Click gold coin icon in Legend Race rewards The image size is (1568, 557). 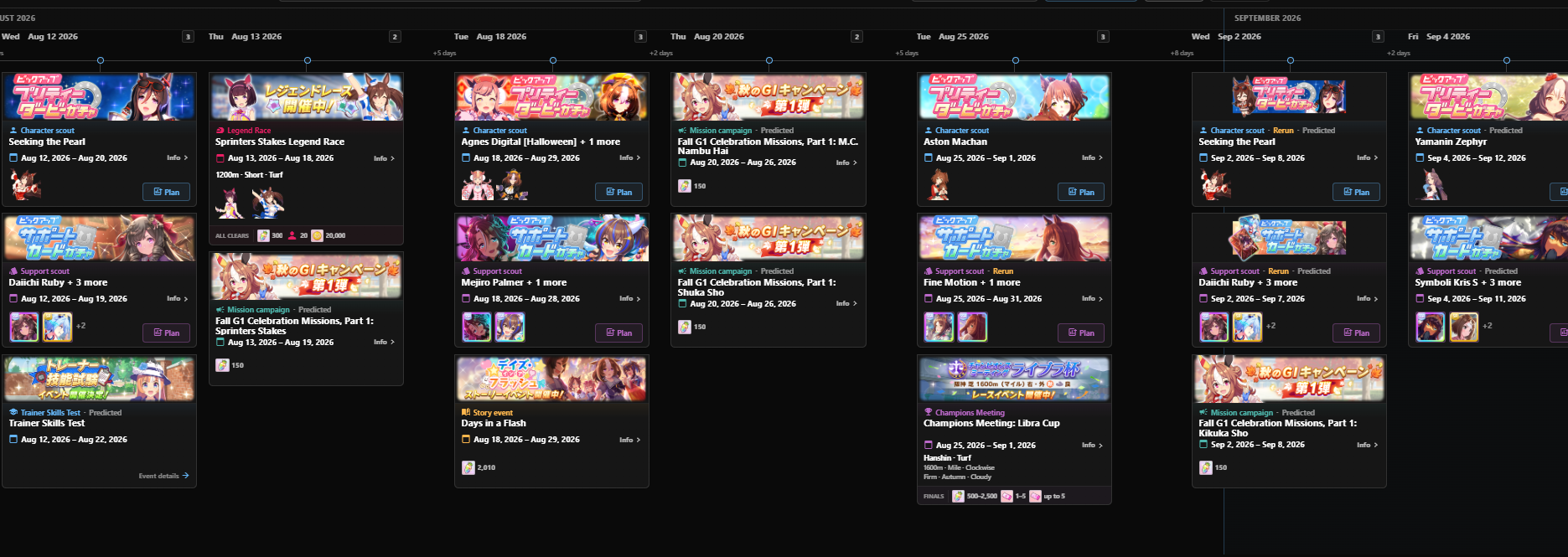pyautogui.click(x=317, y=235)
